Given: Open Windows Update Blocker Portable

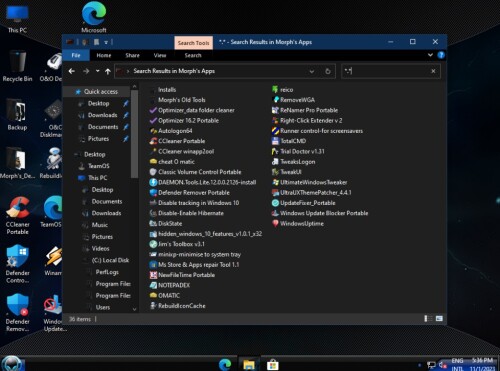Looking at the screenshot, I should tap(320, 213).
